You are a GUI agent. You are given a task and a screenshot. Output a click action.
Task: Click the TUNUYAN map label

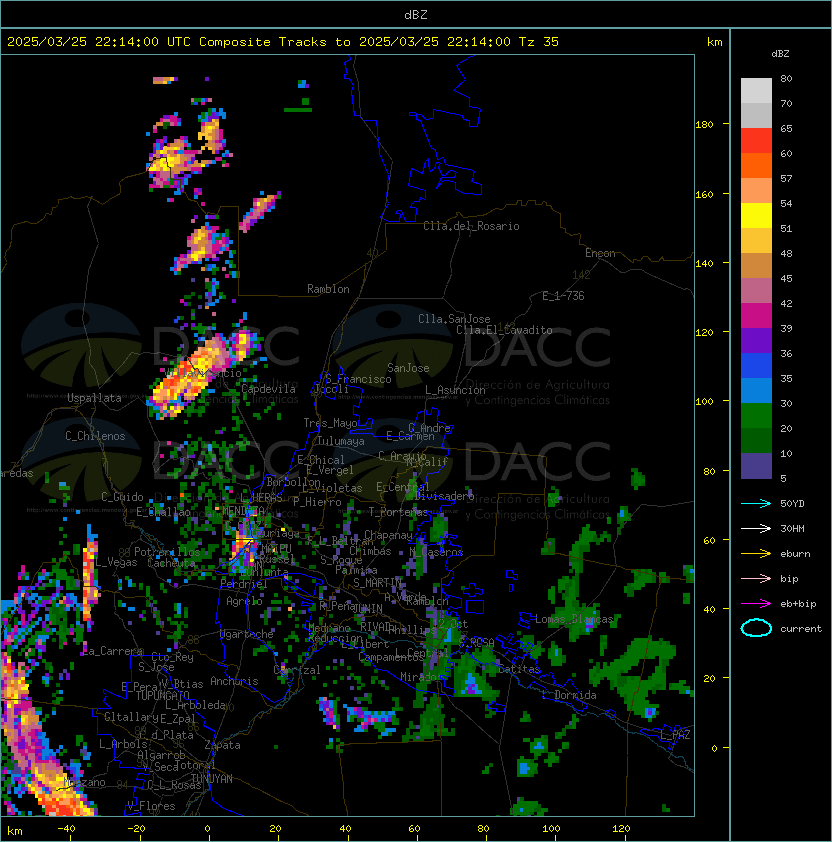click(x=212, y=779)
